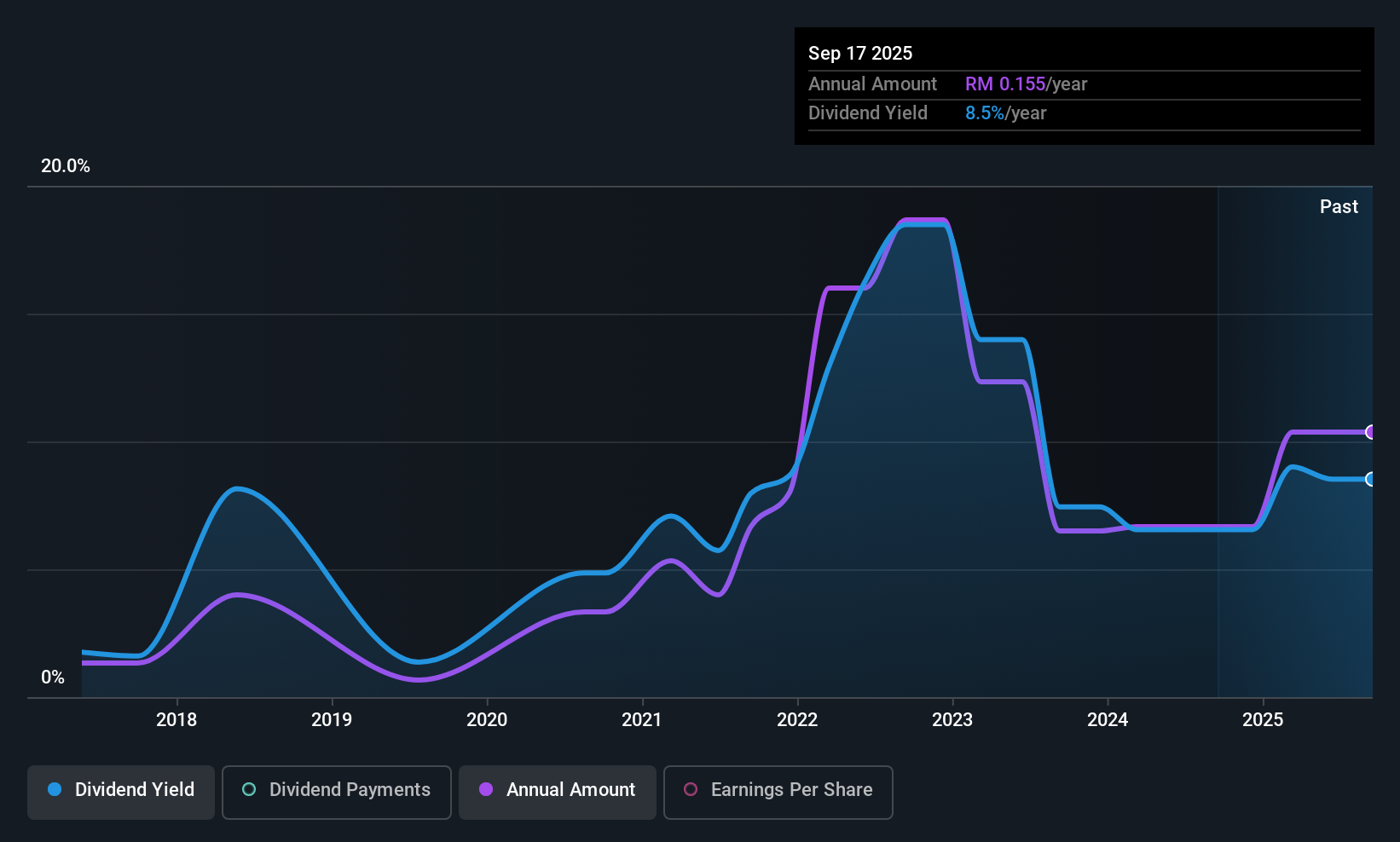Viewport: 1400px width, 842px height.
Task: Toggle the Dividend Yield legend button
Action: coord(121,792)
